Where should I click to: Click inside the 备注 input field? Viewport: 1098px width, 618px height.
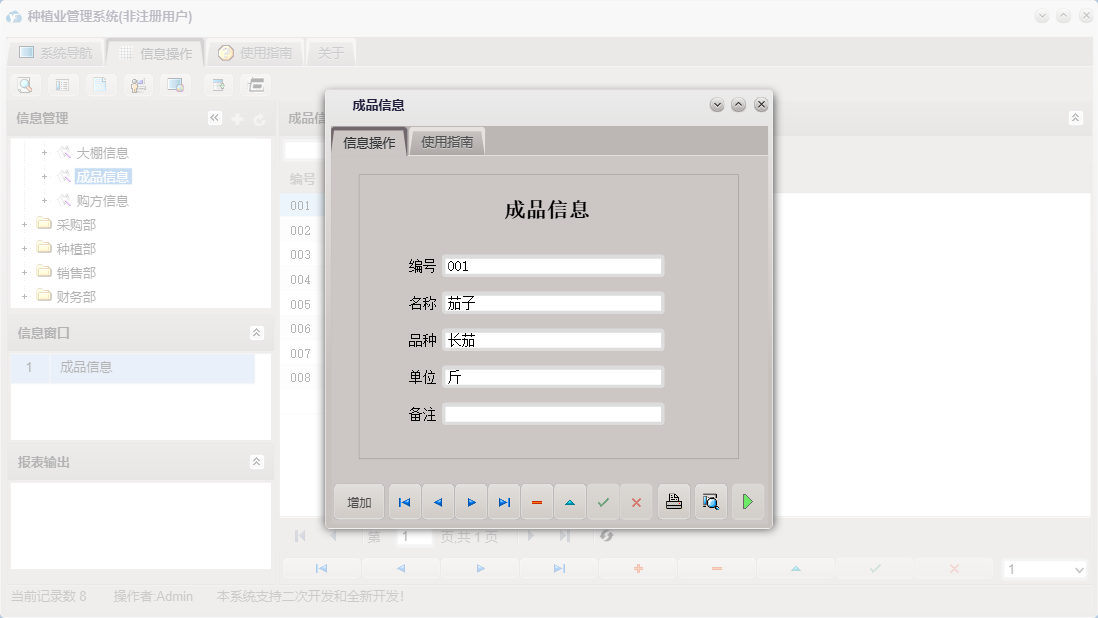(553, 413)
